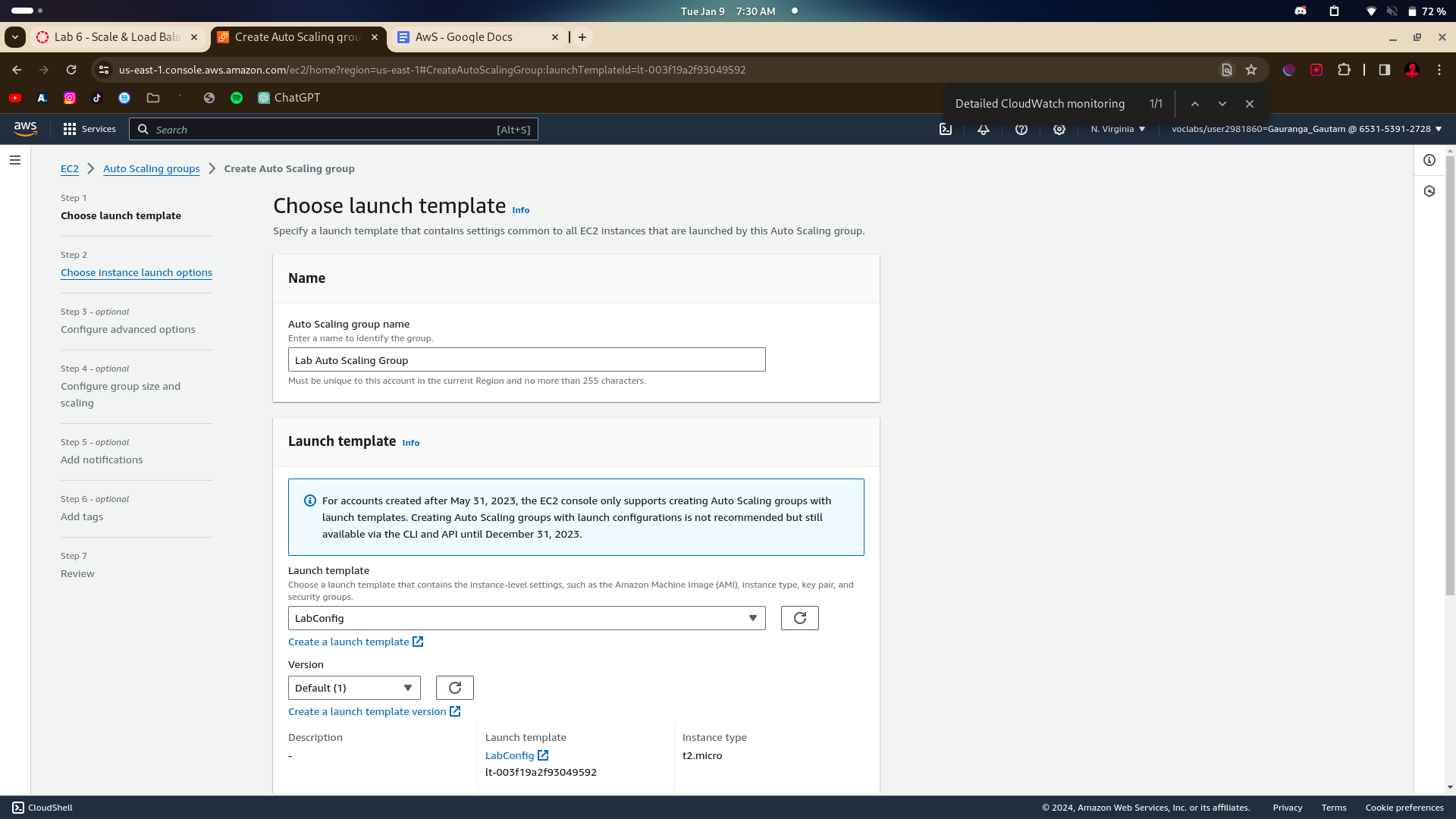1456x819 pixels.
Task: Toggle the left navigation hamburger menu
Action: point(15,160)
